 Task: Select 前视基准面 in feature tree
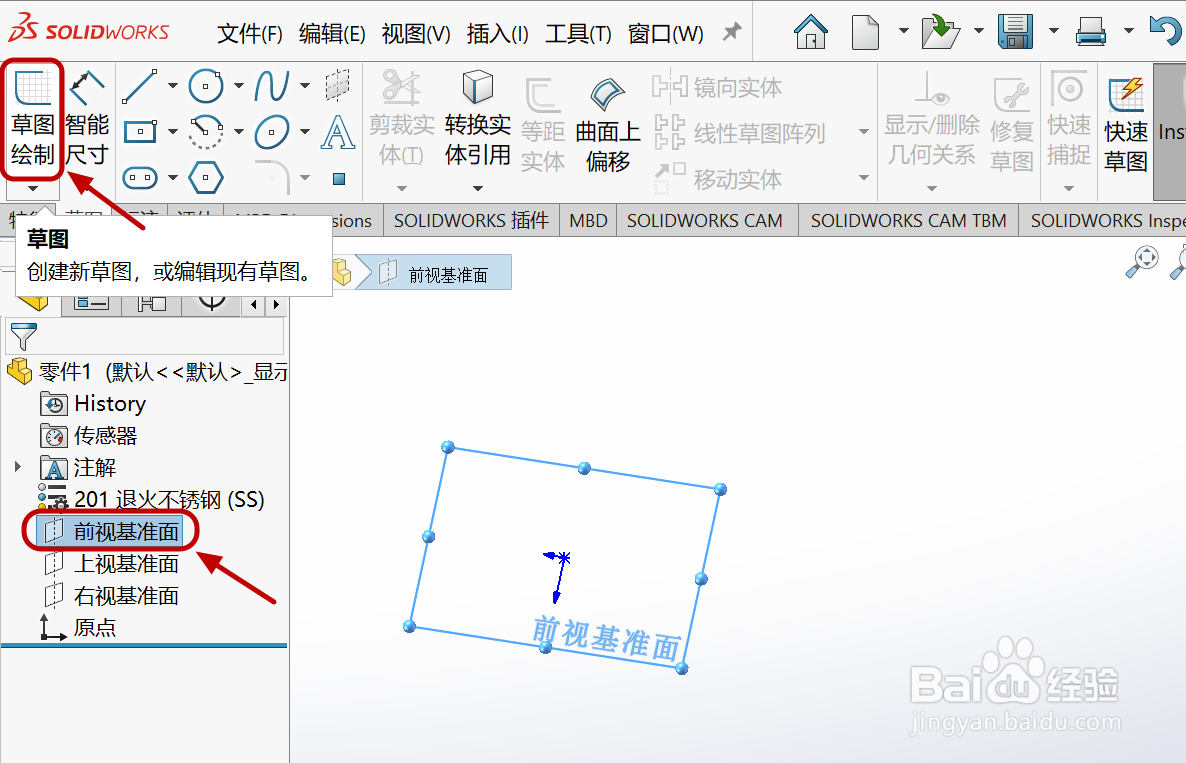coord(111,532)
